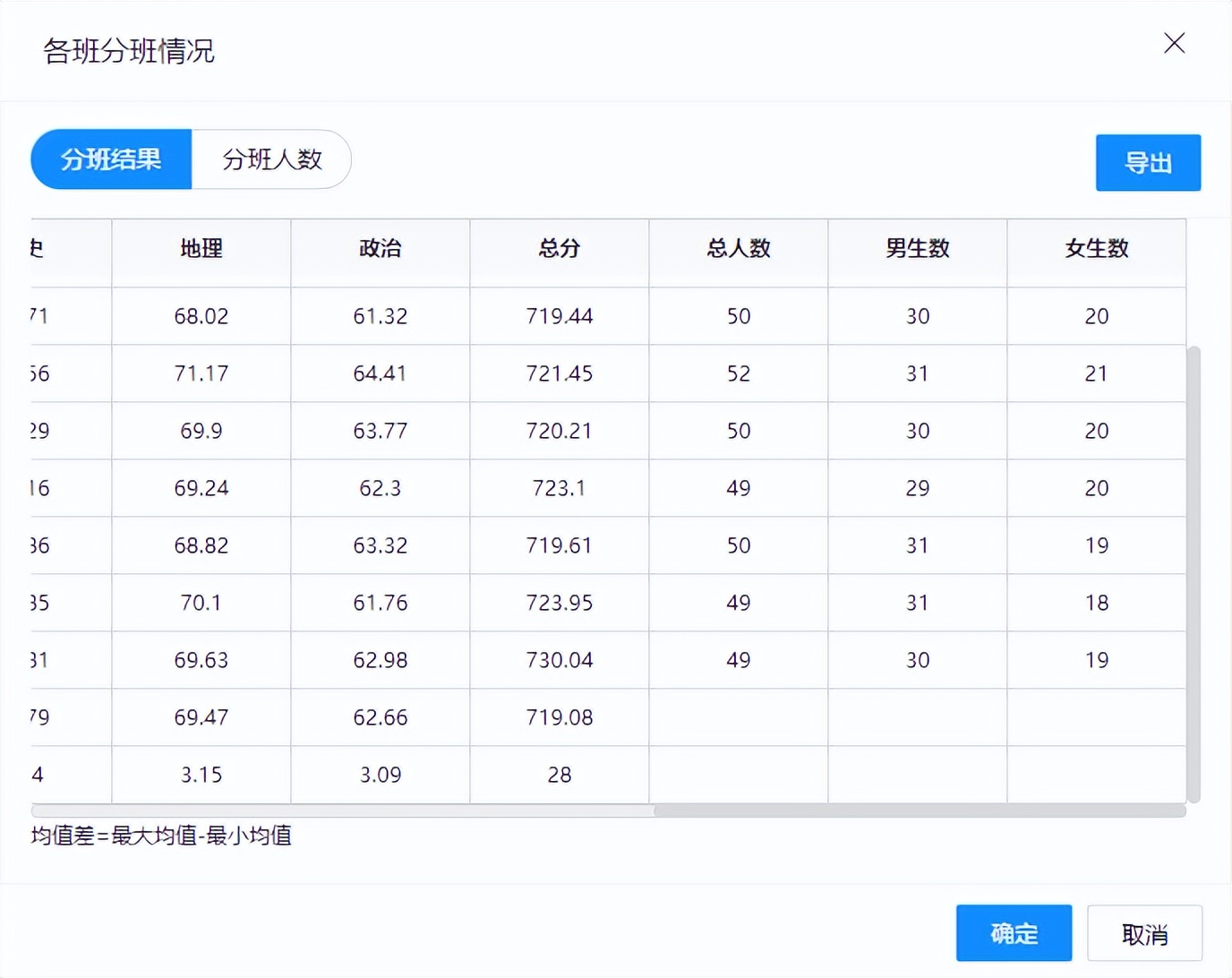Image resolution: width=1232 pixels, height=978 pixels.
Task: Select the cell showing 723.95
Action: pos(559,603)
